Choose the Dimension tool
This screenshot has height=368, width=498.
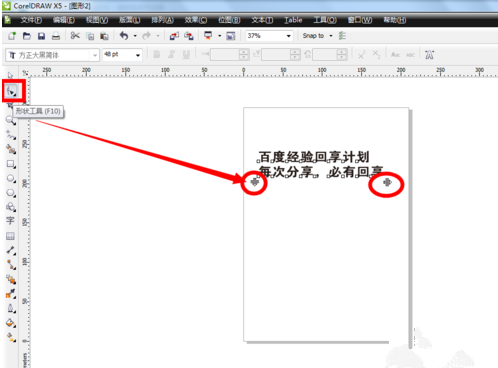11,250
